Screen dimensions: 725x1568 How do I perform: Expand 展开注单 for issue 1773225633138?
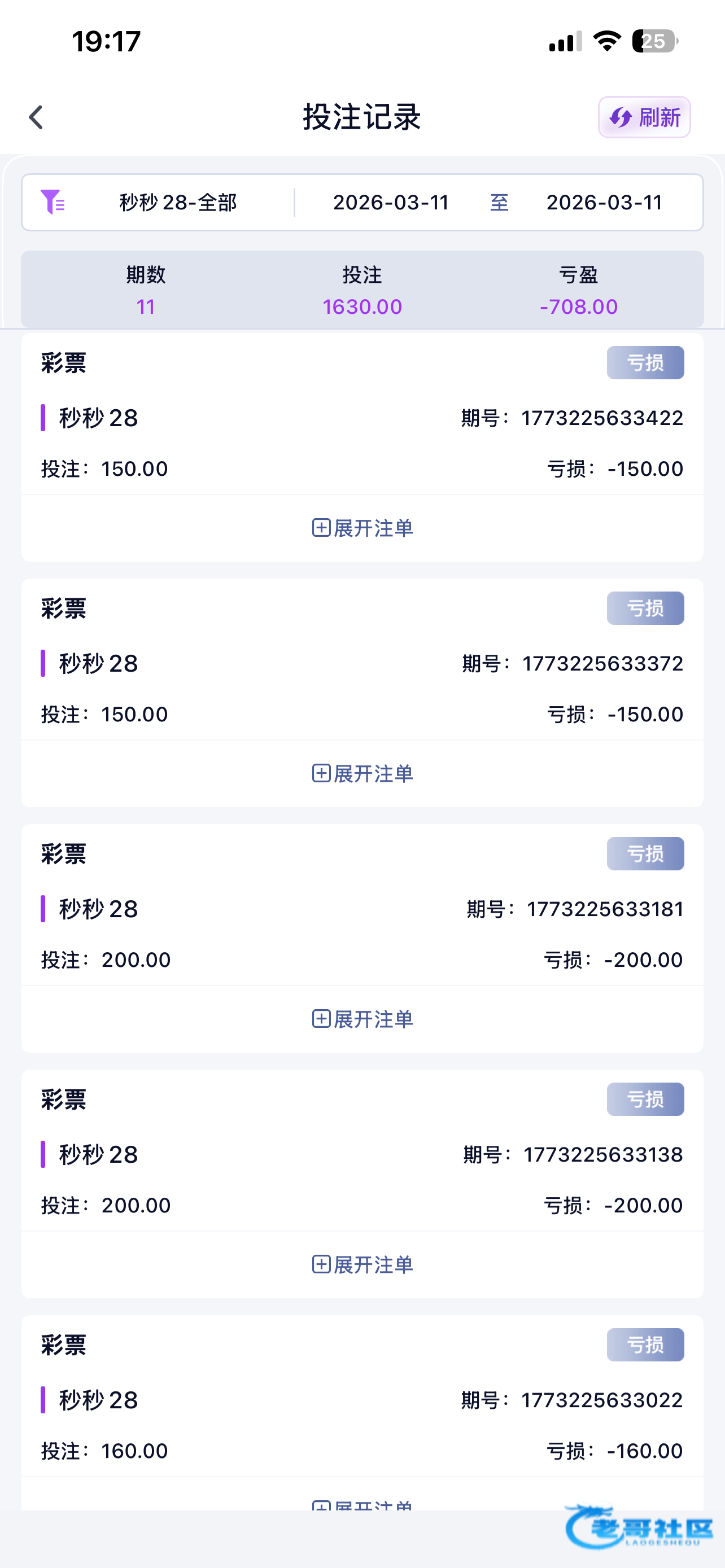[x=362, y=1264]
